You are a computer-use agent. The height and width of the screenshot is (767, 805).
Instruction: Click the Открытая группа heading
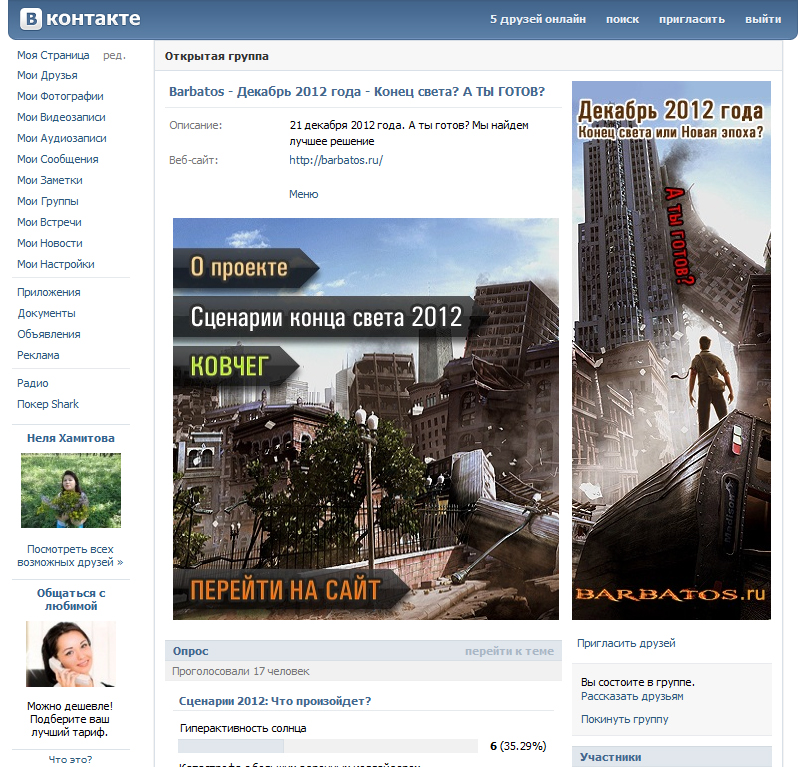(x=217, y=56)
